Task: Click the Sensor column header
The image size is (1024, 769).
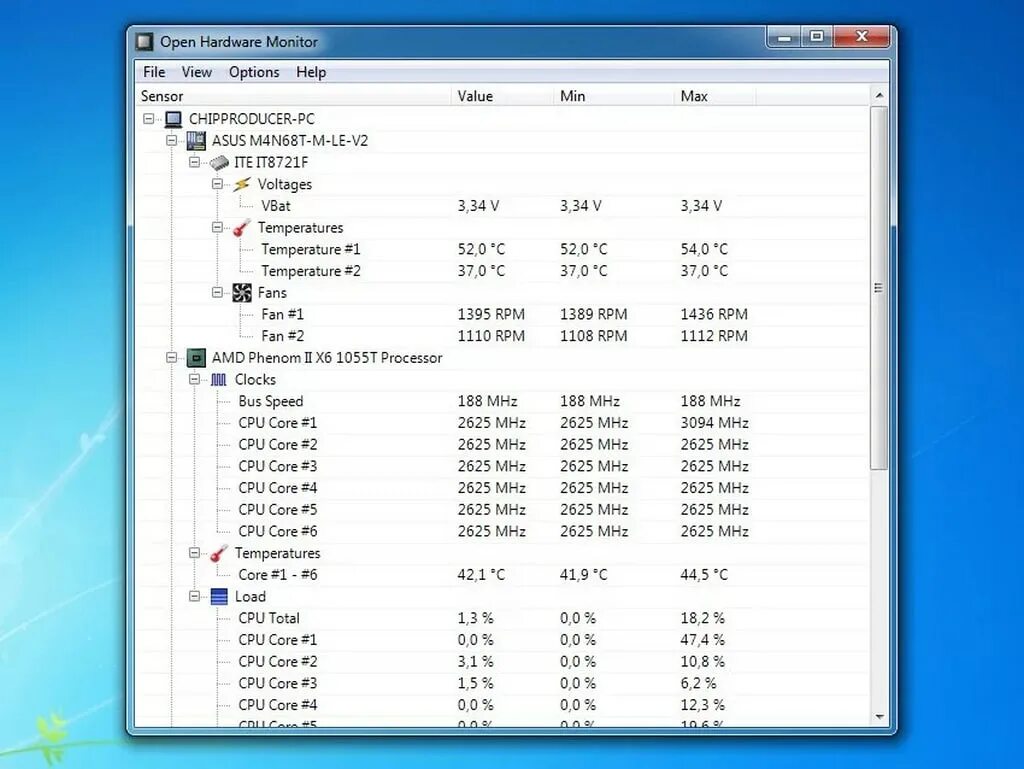Action: click(x=293, y=96)
